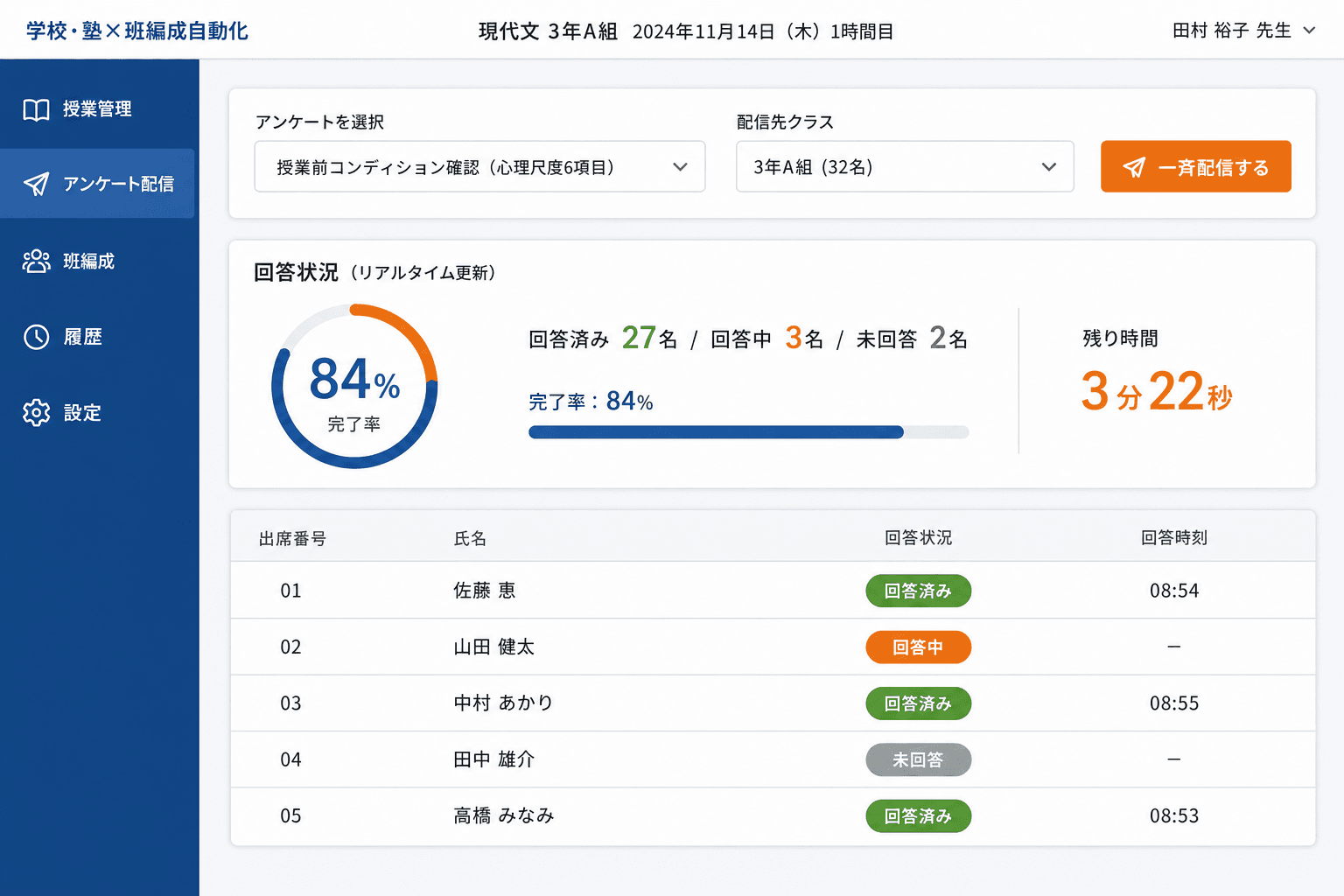Click the people icon beside 班編成
This screenshot has width=1344, height=896.
(36, 261)
